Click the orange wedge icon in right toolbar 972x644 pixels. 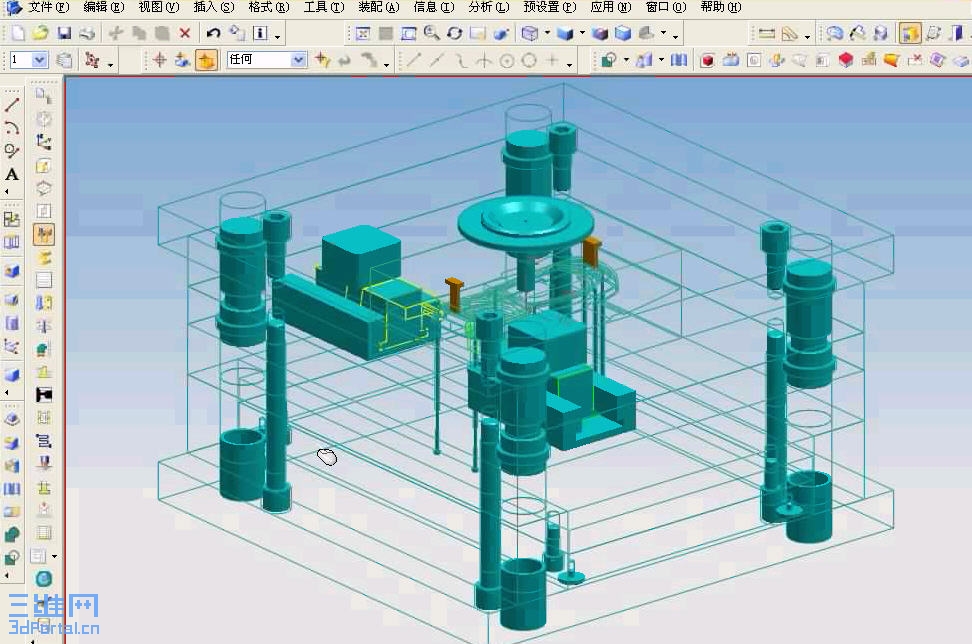pos(891,60)
